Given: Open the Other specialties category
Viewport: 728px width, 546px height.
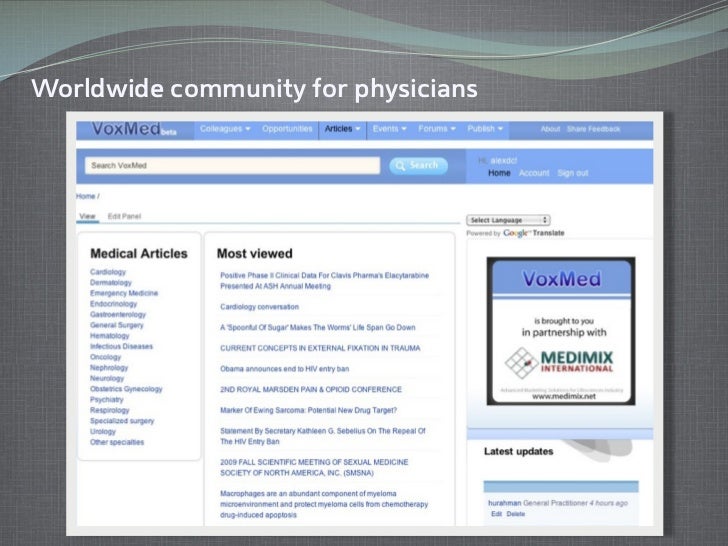Looking at the screenshot, I should (117, 442).
